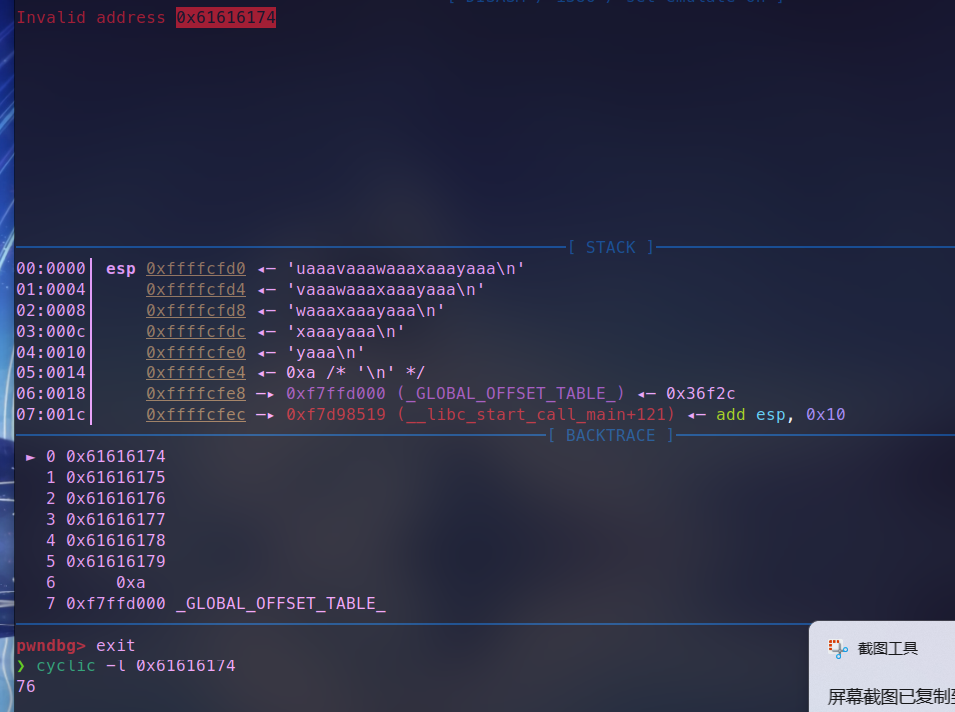Screen dimensions: 955x712
Task: Click the 'add esp, 0x10' instruction
Action: tap(781, 415)
